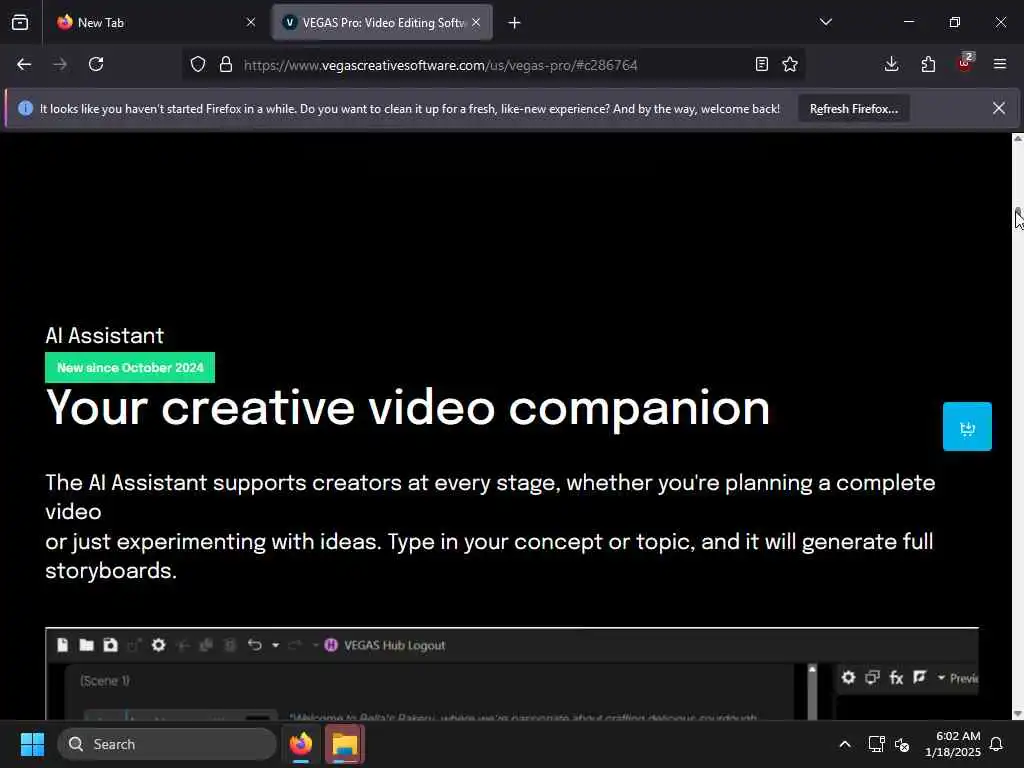
Task: Bookmark this page with the star
Action: (790, 64)
